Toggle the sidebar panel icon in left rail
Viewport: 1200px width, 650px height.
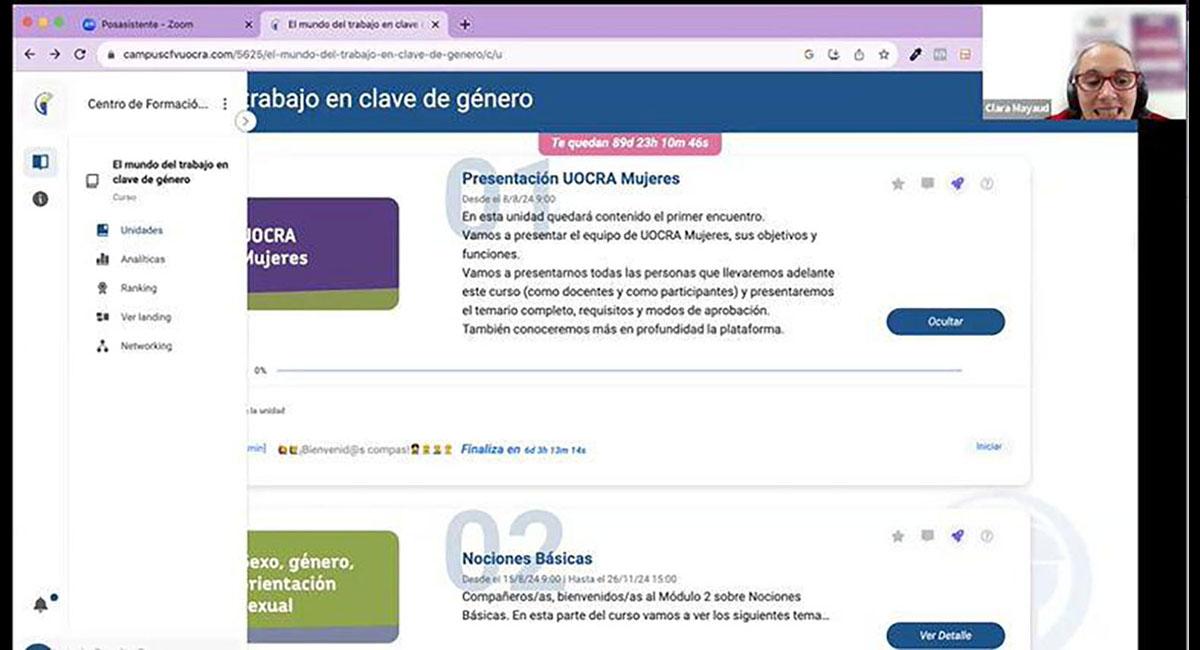(40, 161)
